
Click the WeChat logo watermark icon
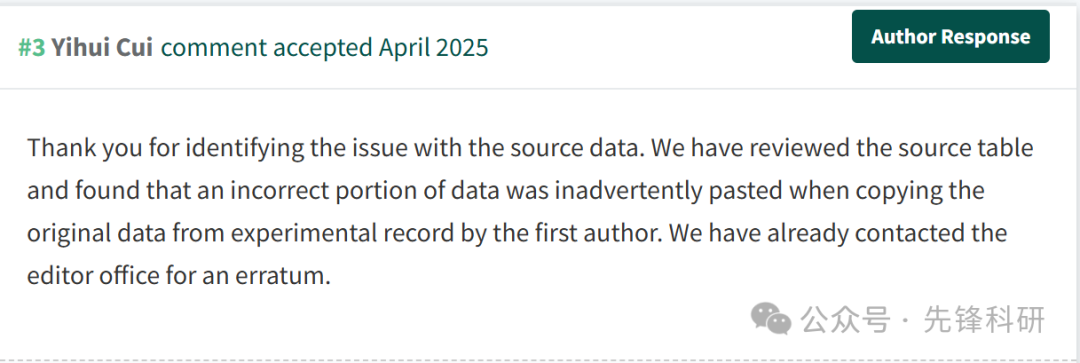(x=771, y=319)
